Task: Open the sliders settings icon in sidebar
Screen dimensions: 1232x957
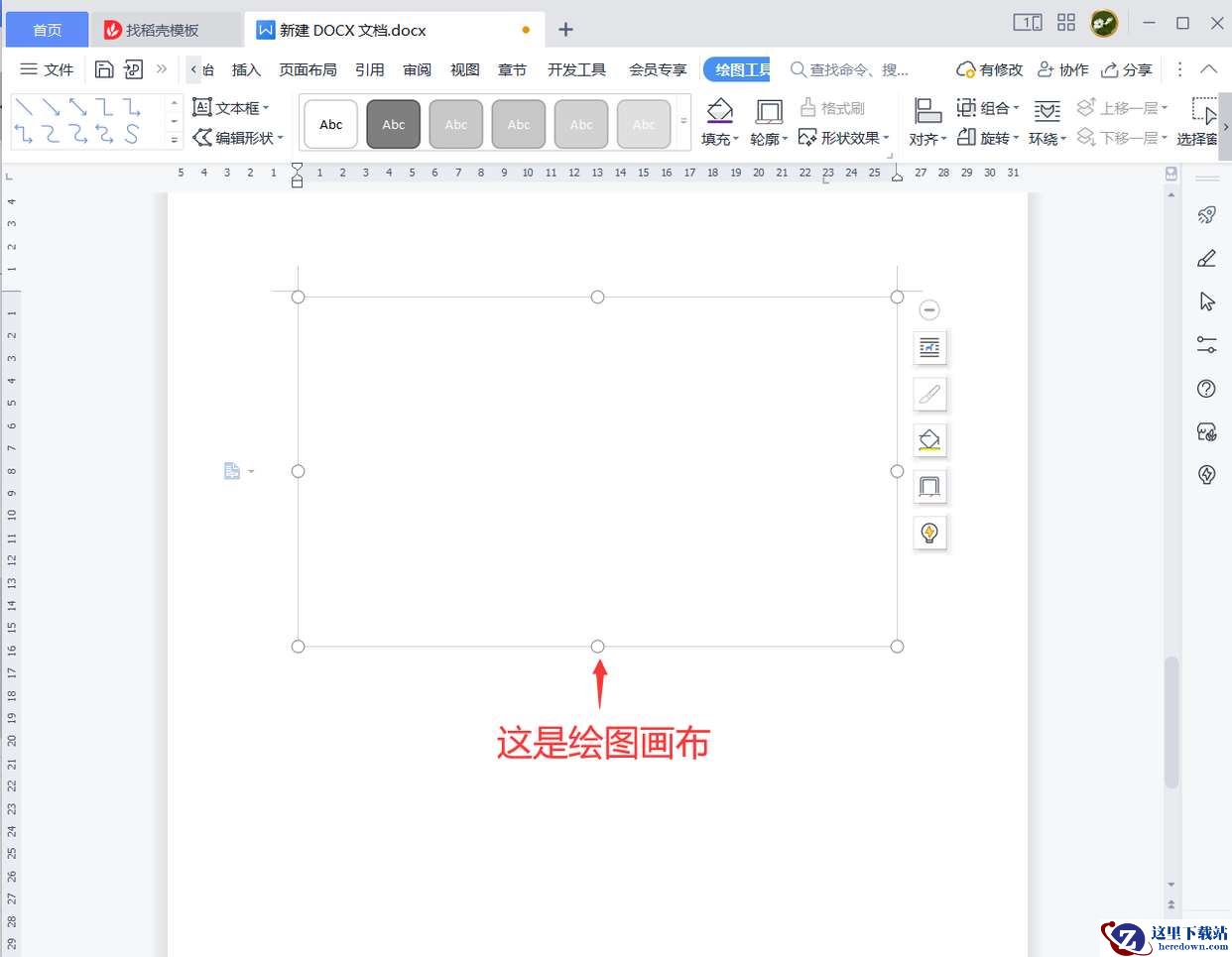Action: tap(1207, 345)
